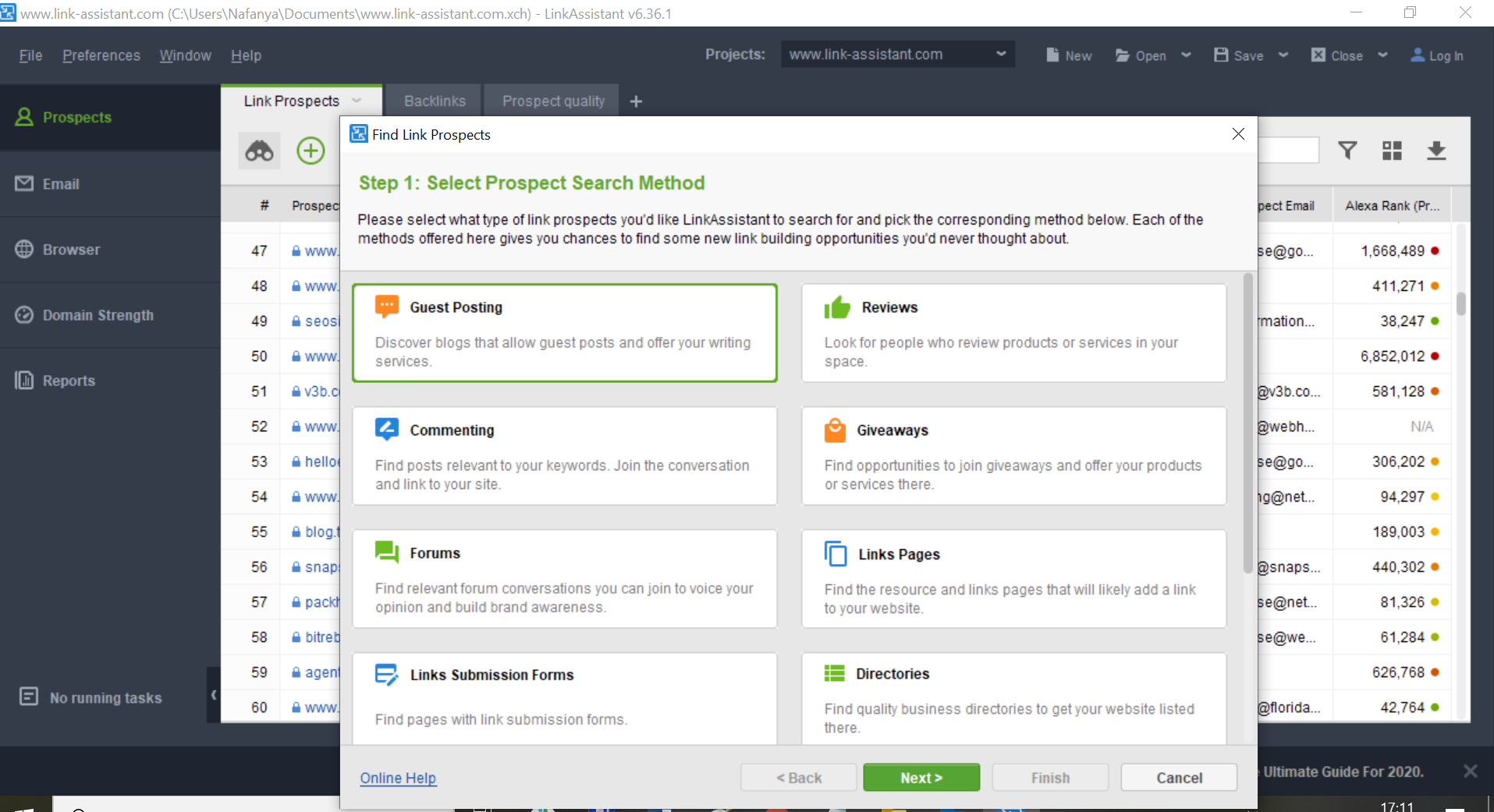Open the Browser sidebar section

click(110, 249)
